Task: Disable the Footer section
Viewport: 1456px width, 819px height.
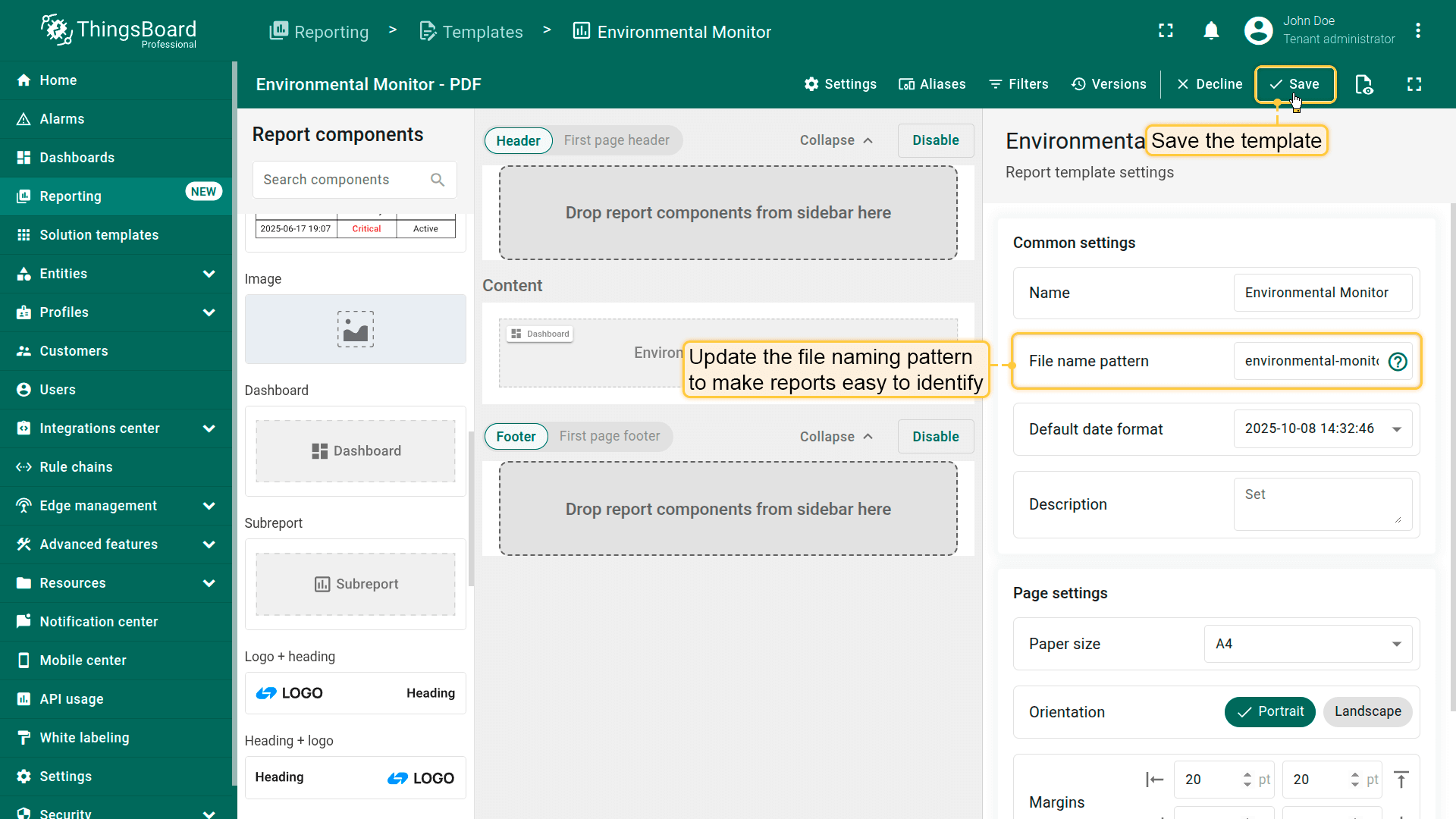Action: tap(935, 437)
